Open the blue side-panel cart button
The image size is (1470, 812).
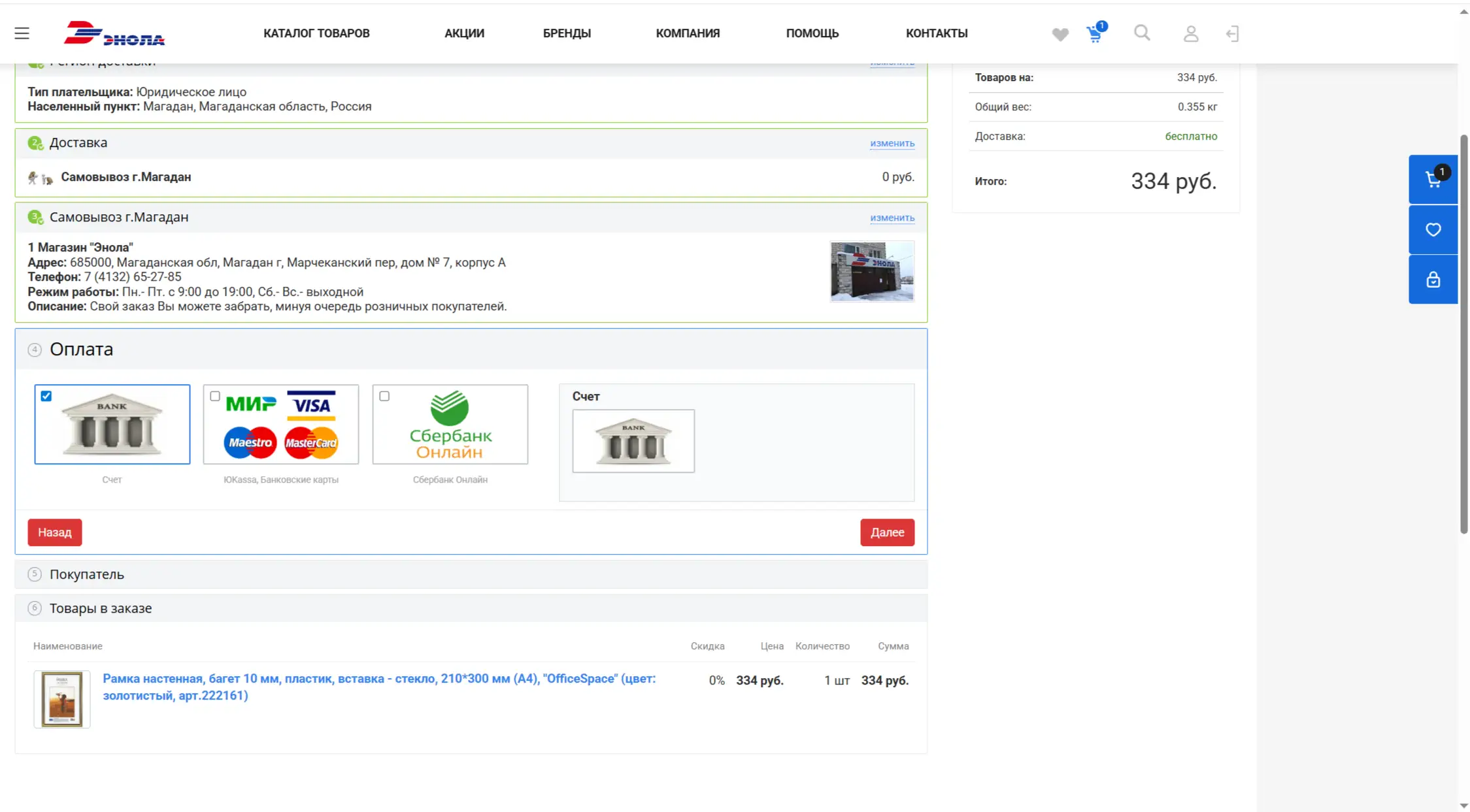(1433, 180)
